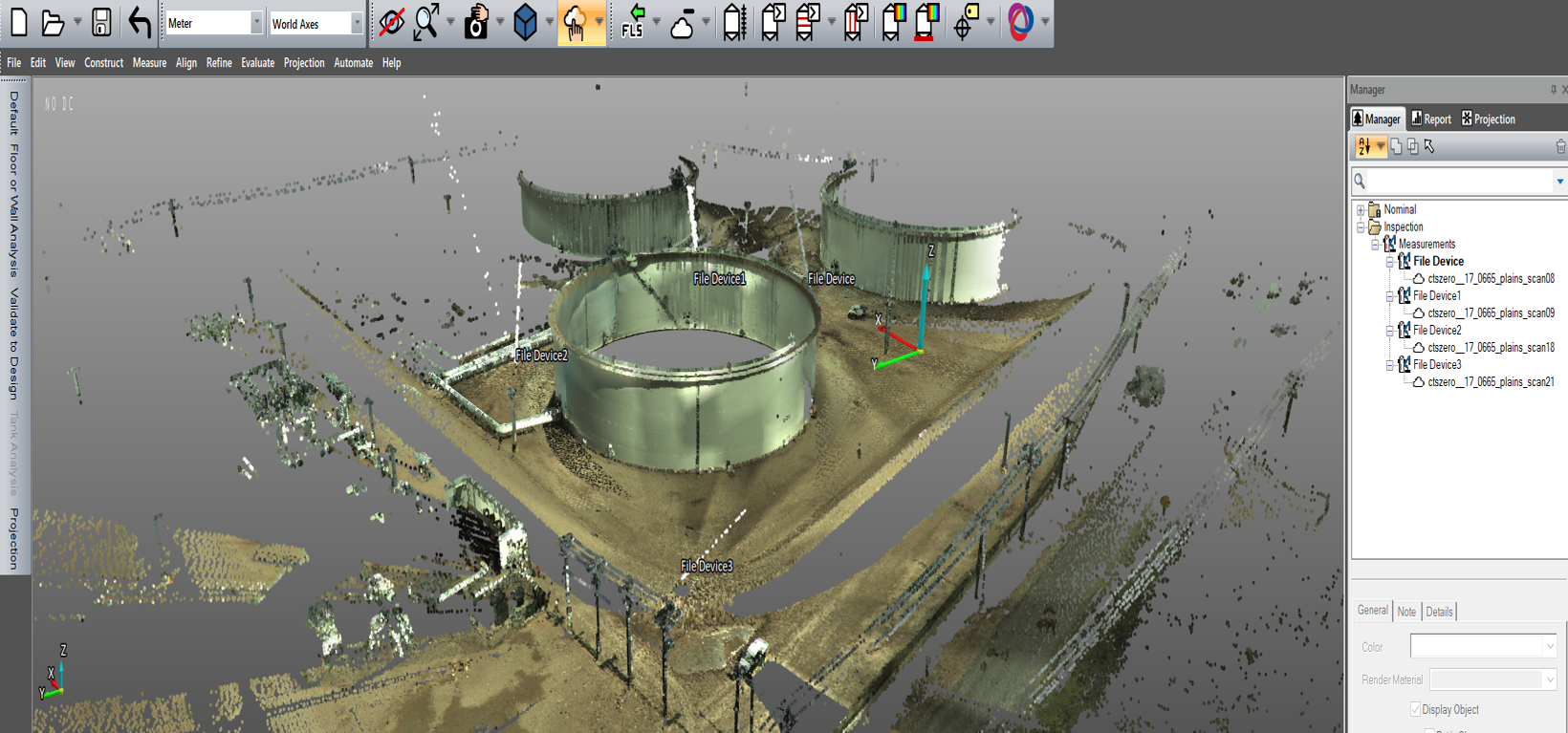Toggle the Display Object checkbox
The height and width of the screenshot is (733, 1568).
coord(1415,709)
